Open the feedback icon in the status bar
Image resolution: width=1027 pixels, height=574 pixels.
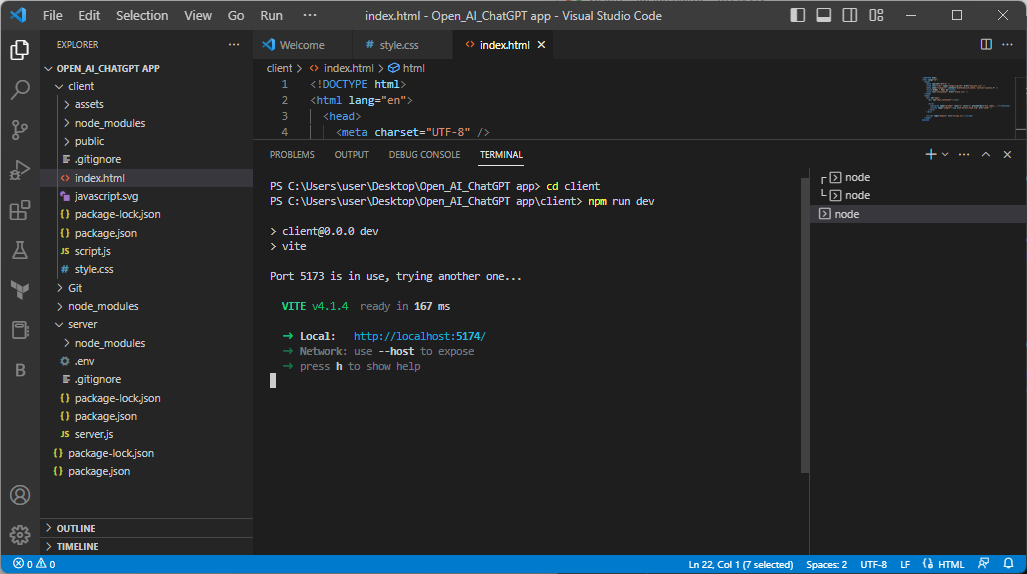coord(983,564)
